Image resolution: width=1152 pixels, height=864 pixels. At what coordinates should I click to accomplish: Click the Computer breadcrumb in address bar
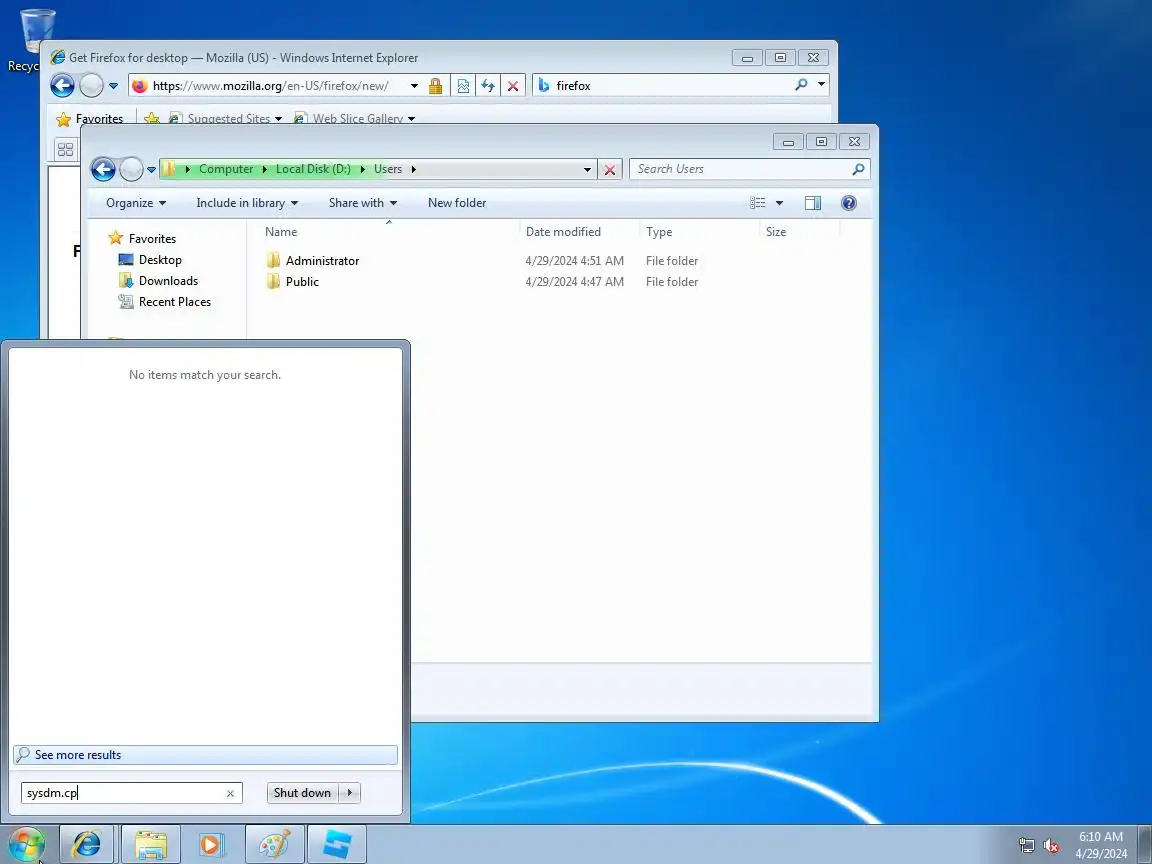point(226,169)
